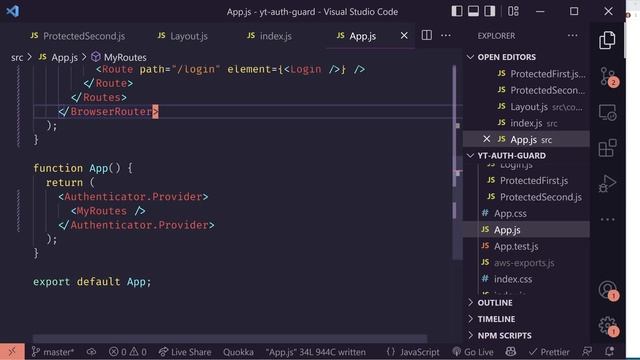Click src breadcrumb segment
This screenshot has height=360, width=640.
click(17, 58)
